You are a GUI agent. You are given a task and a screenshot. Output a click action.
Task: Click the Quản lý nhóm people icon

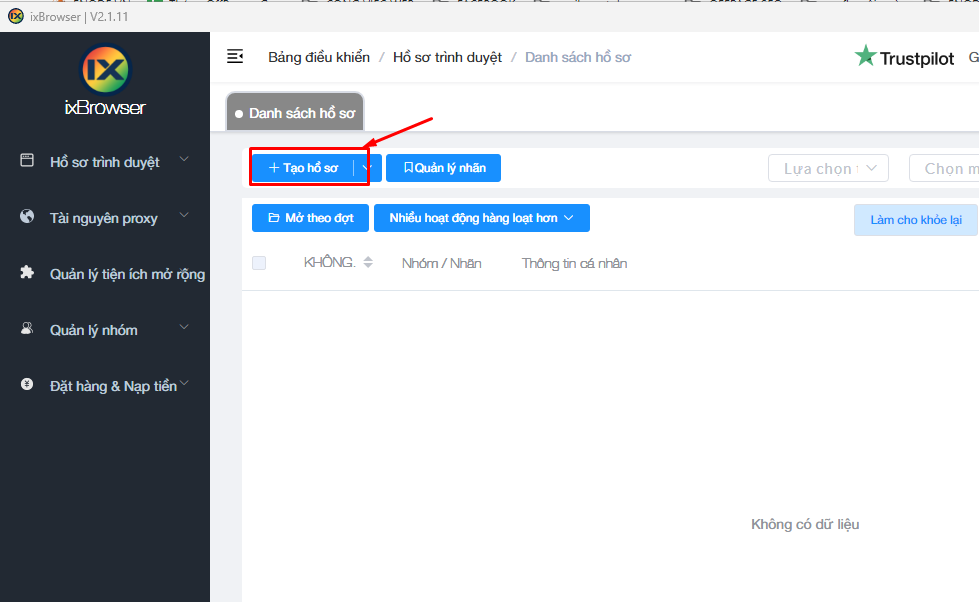[x=27, y=329]
